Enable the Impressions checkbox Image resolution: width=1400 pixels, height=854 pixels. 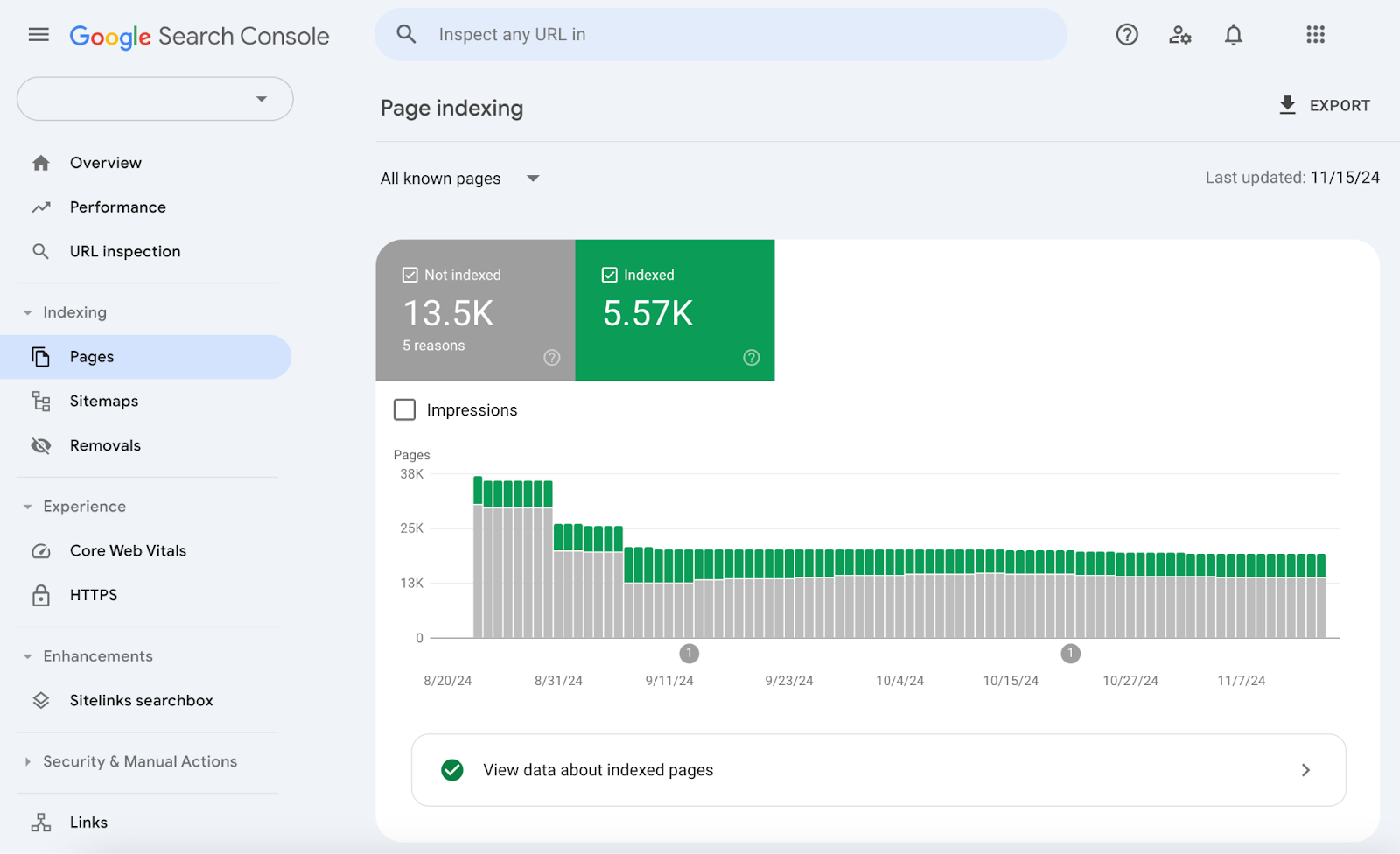tap(403, 409)
